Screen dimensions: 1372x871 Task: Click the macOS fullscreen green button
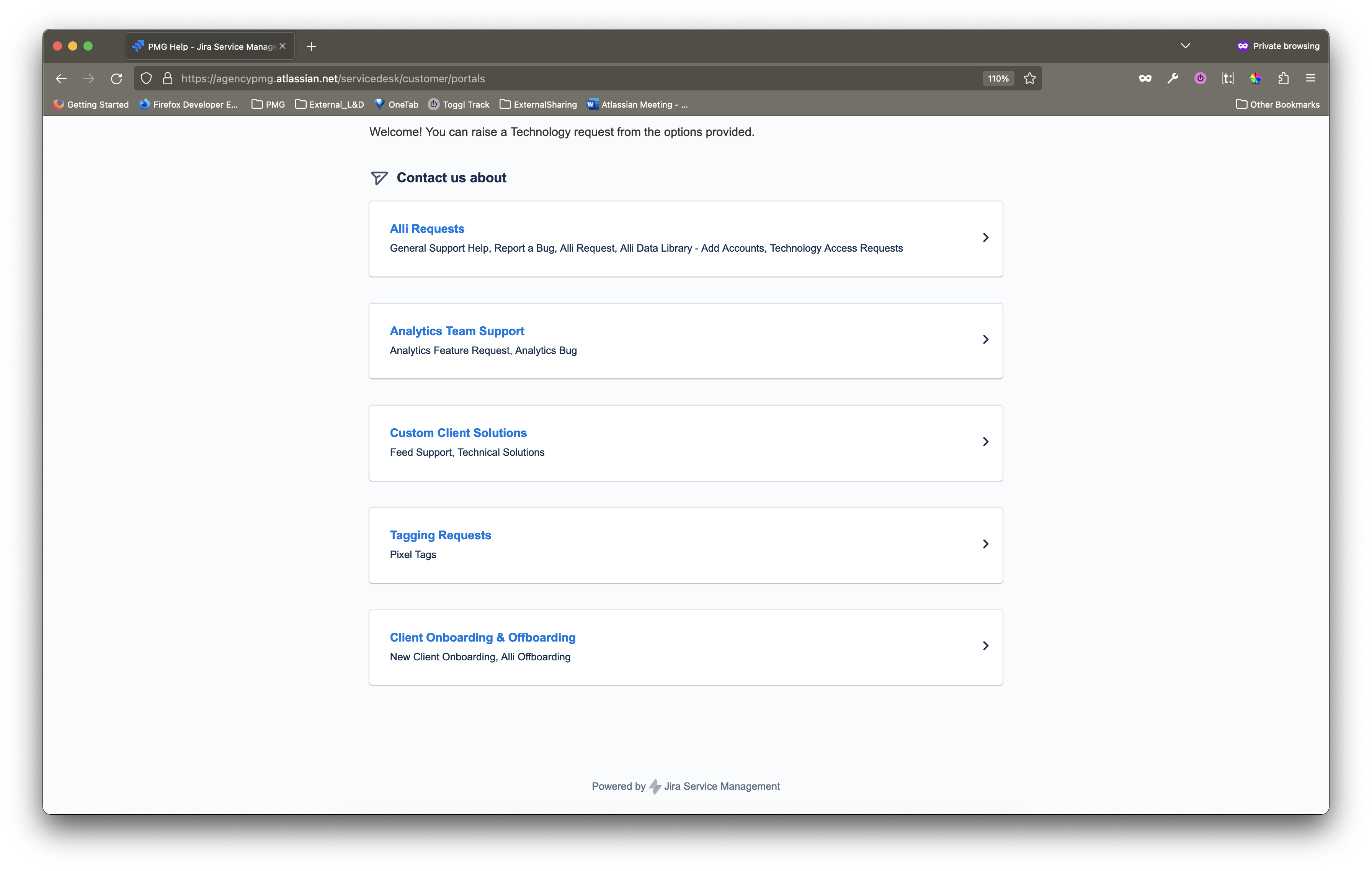click(x=88, y=46)
